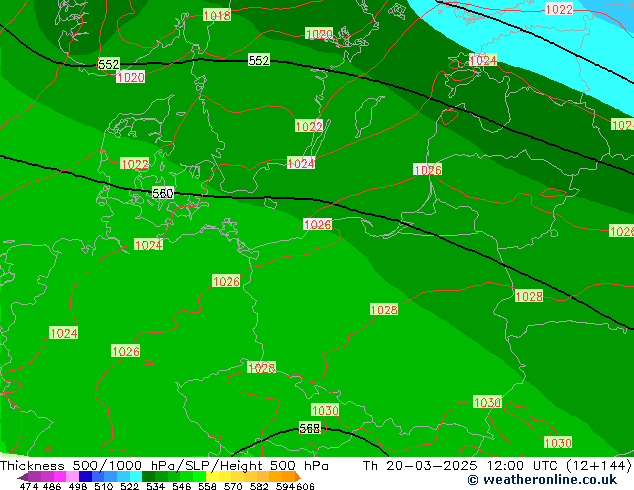The width and height of the screenshot is (634, 490).
Task: Click legend value 606
Action: point(305,486)
